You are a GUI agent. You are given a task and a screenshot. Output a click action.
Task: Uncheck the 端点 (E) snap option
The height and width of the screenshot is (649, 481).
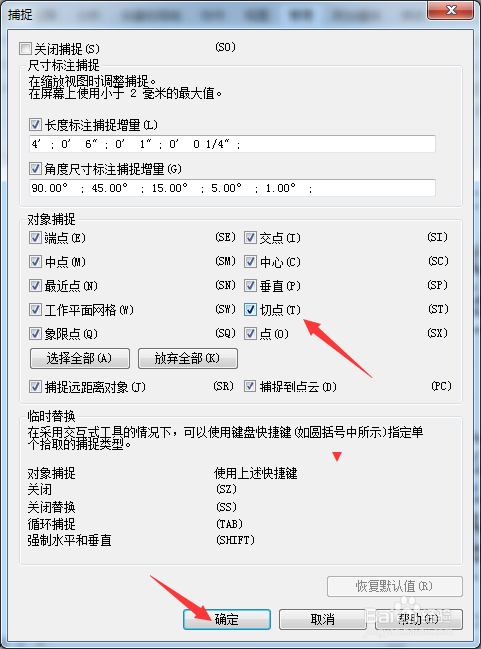(35, 238)
